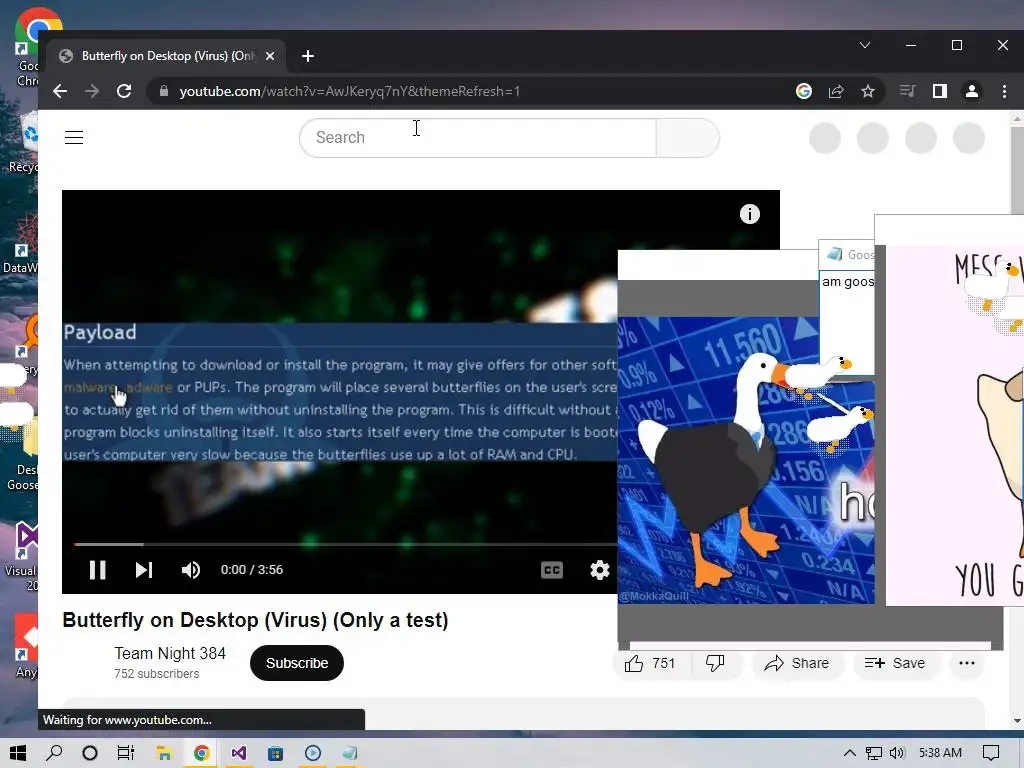
Task: Open the system volume control
Action: 897,753
